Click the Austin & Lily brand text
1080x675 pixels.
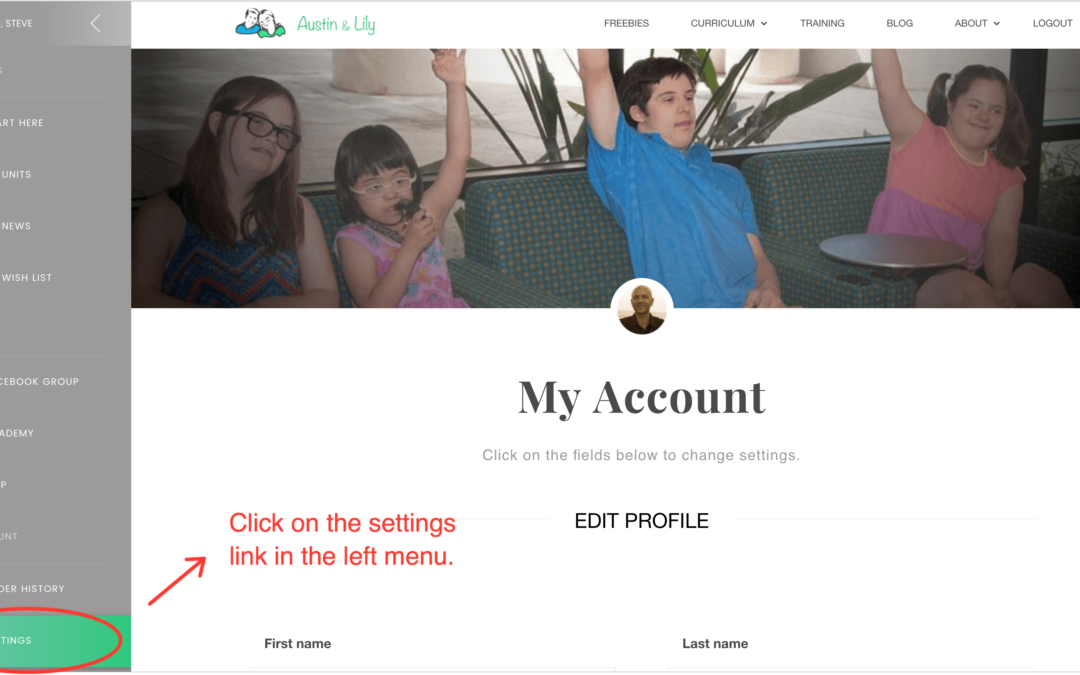(336, 24)
